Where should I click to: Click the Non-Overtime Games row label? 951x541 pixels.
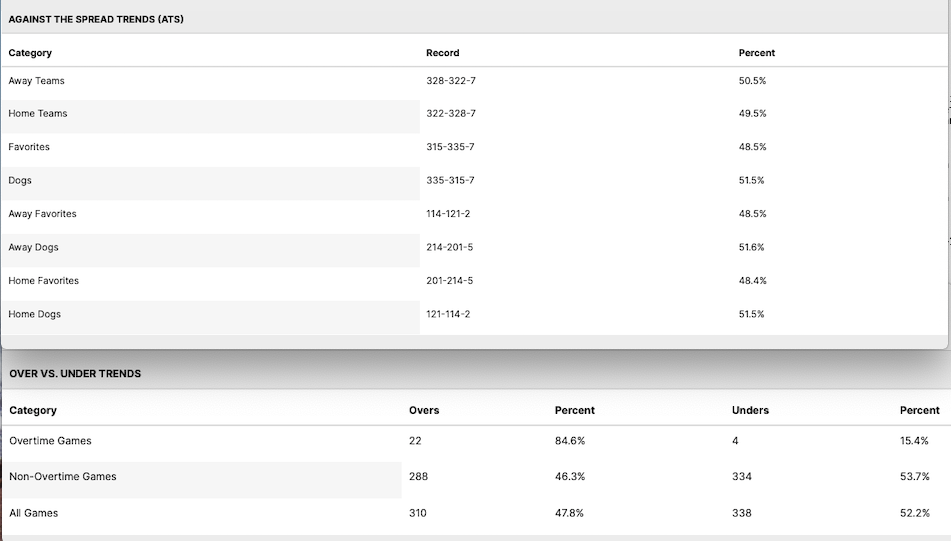click(x=63, y=477)
